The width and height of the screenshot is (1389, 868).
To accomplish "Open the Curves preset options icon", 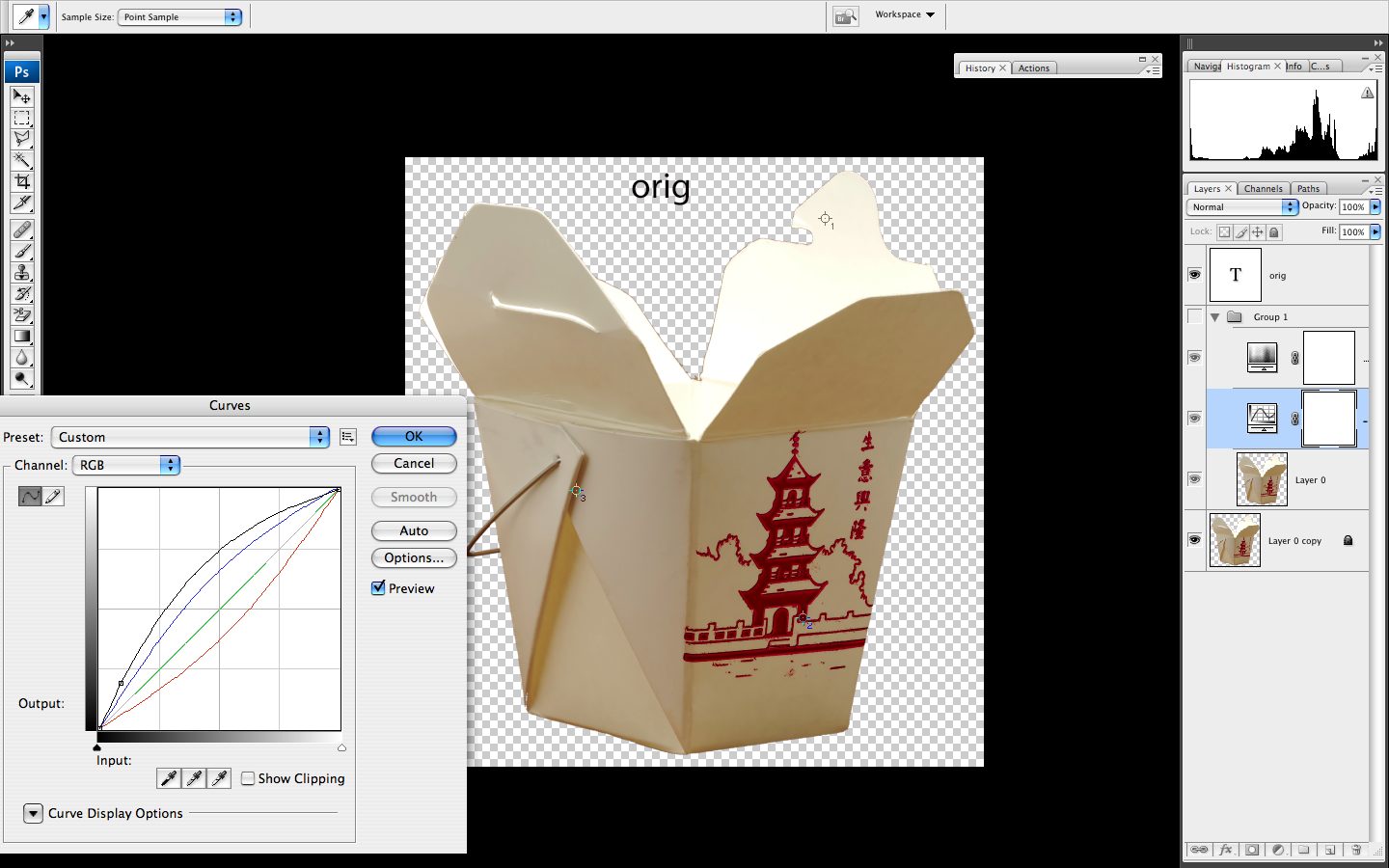I will [348, 437].
